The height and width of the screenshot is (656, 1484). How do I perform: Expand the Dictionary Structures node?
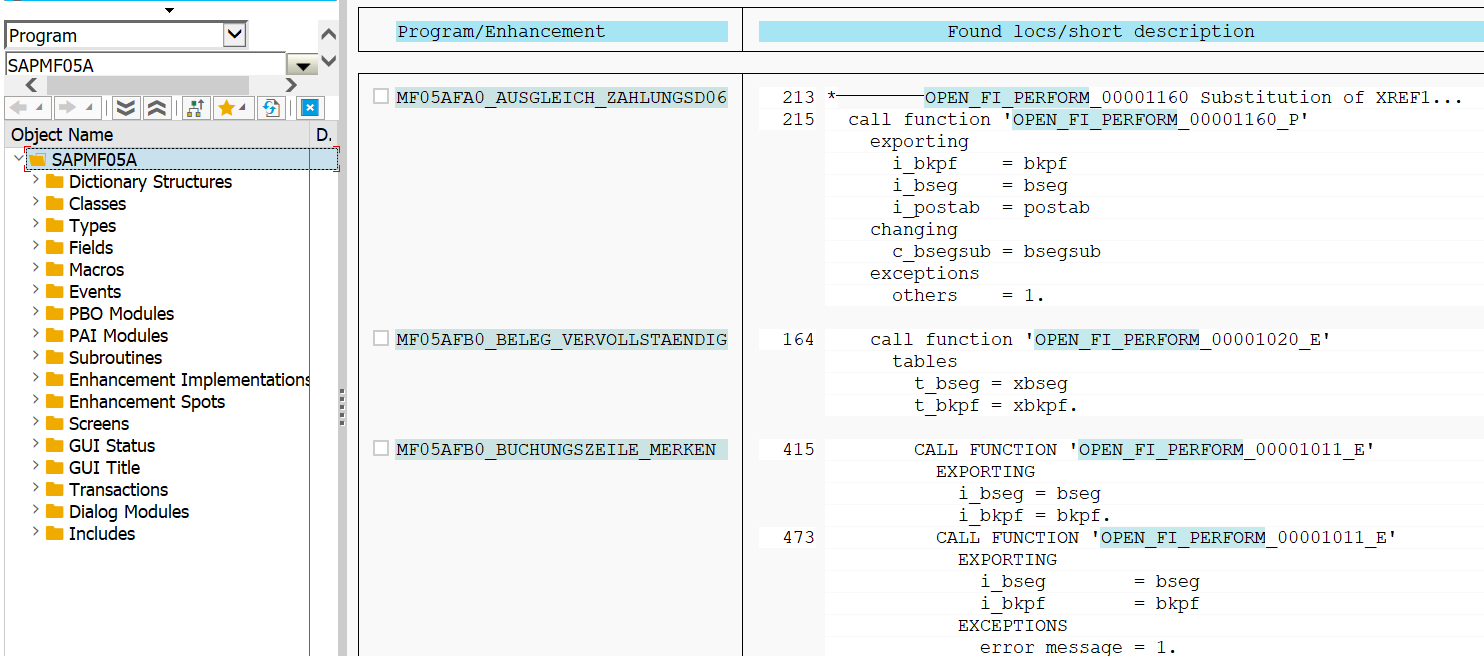(36, 181)
